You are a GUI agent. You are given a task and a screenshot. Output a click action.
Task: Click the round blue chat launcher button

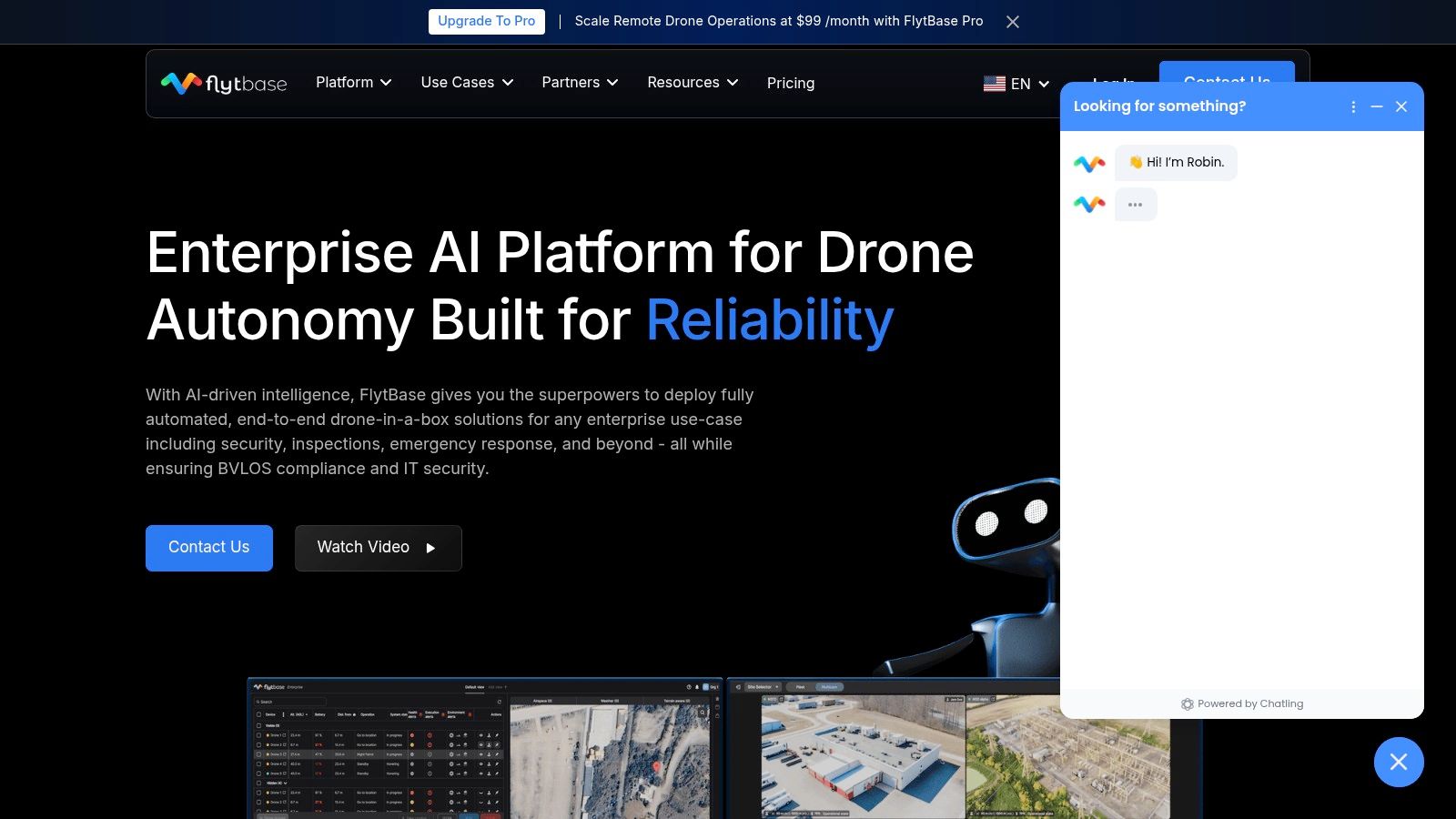tap(1399, 762)
